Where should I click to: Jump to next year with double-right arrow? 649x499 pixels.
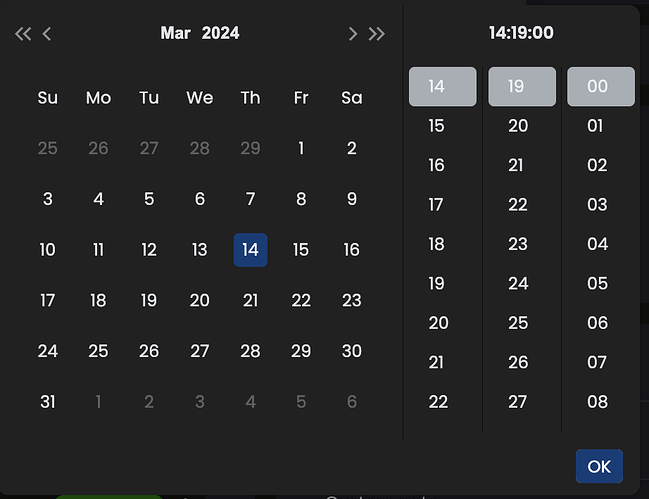point(376,34)
